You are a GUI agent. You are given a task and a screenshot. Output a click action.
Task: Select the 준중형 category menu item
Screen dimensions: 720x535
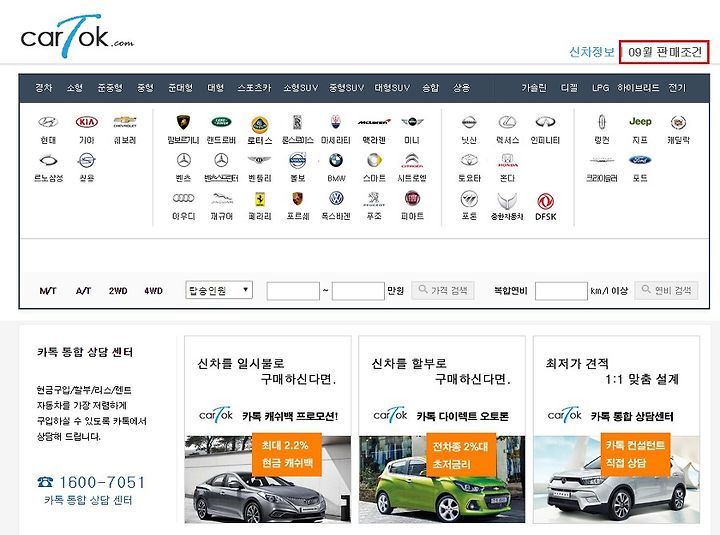[110, 87]
